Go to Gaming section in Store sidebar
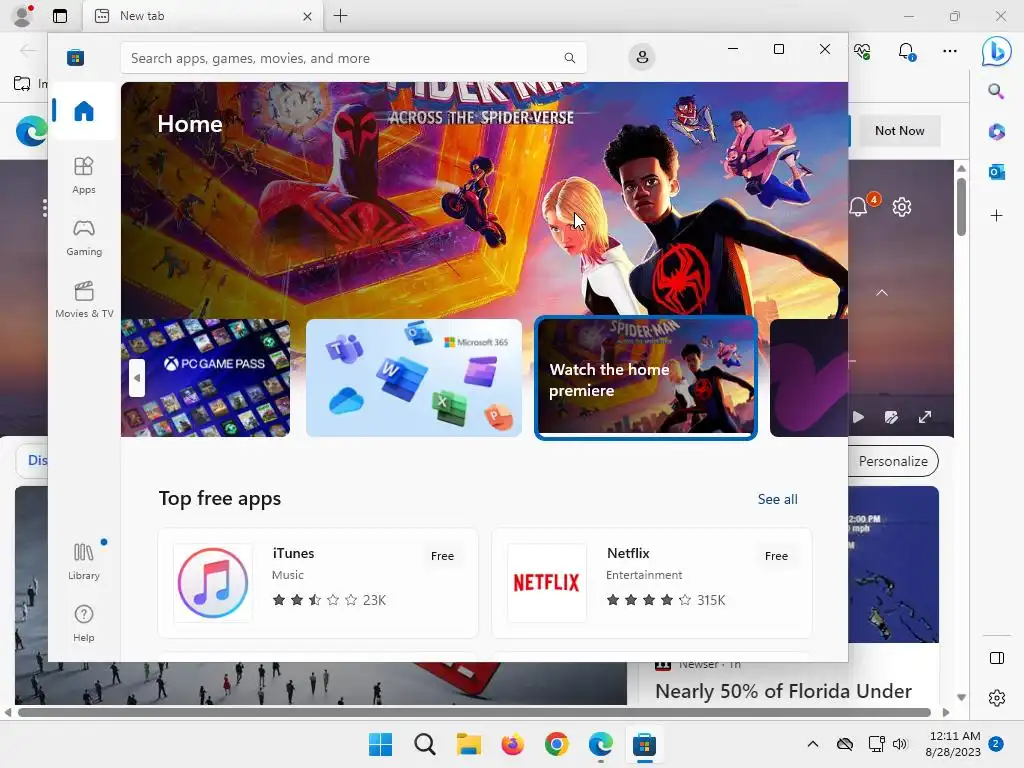 click(84, 238)
